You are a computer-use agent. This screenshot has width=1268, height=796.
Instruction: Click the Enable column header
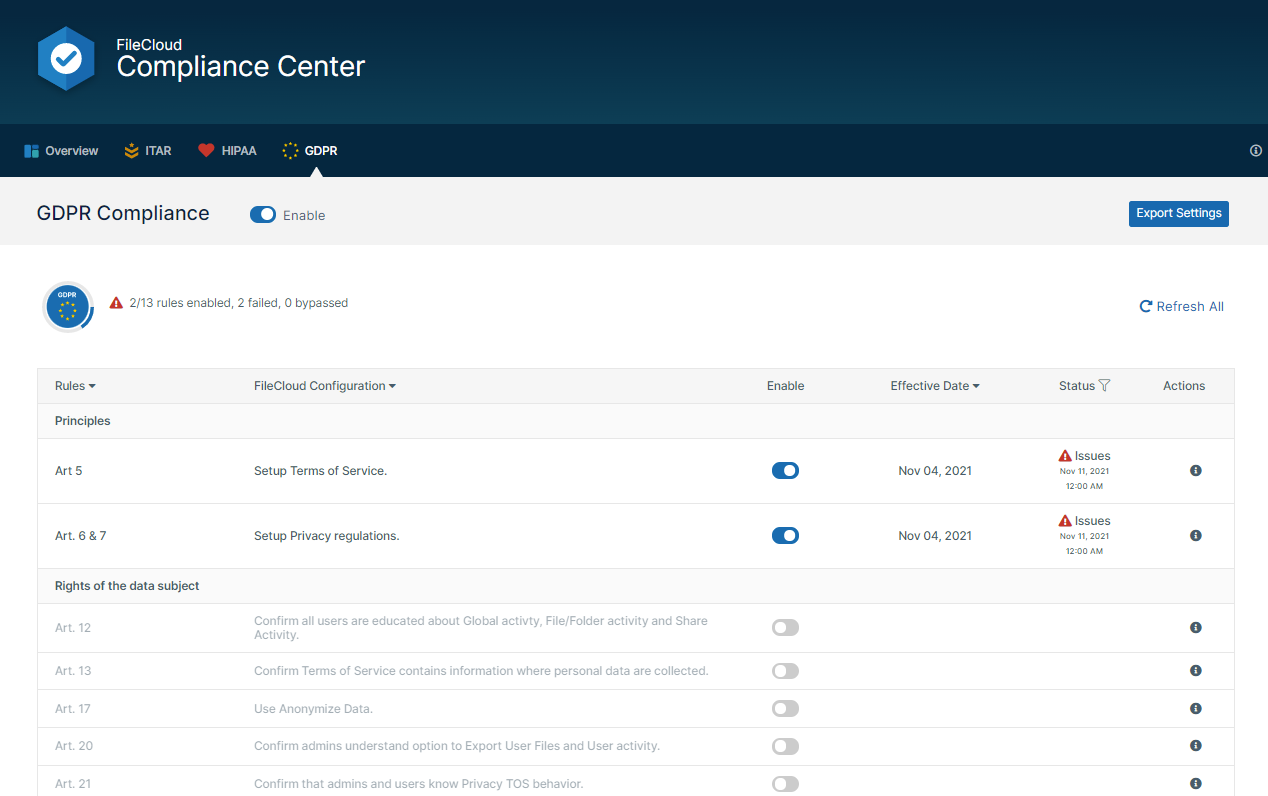tap(786, 386)
